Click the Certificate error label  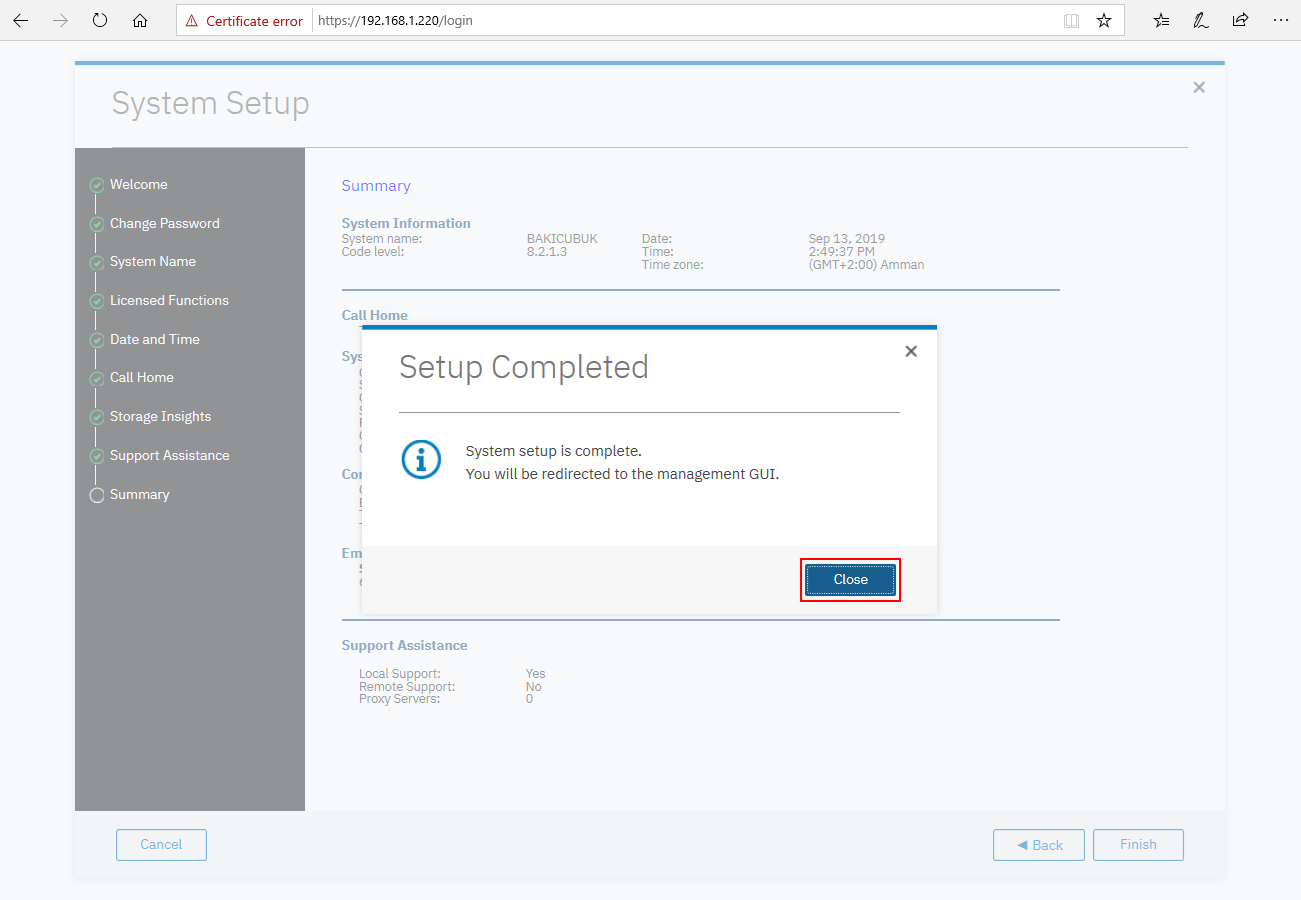pos(254,21)
